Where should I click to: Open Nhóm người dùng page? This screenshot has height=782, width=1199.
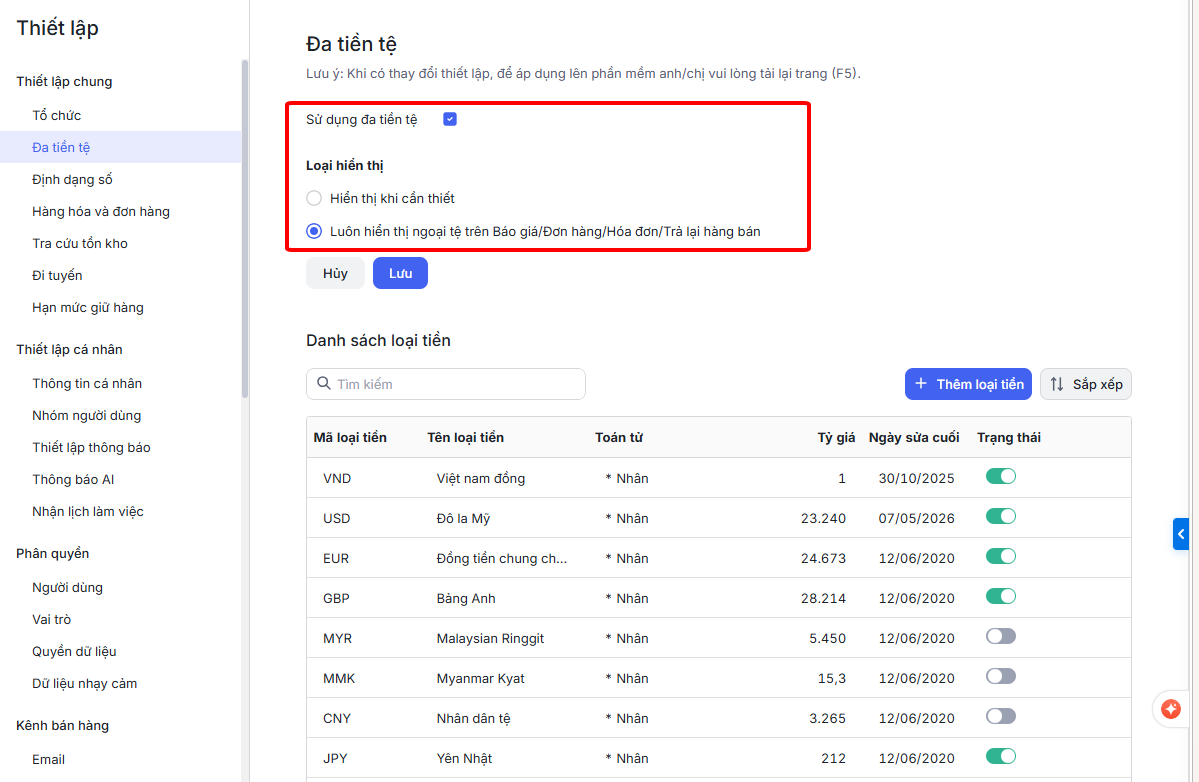[x=86, y=416]
